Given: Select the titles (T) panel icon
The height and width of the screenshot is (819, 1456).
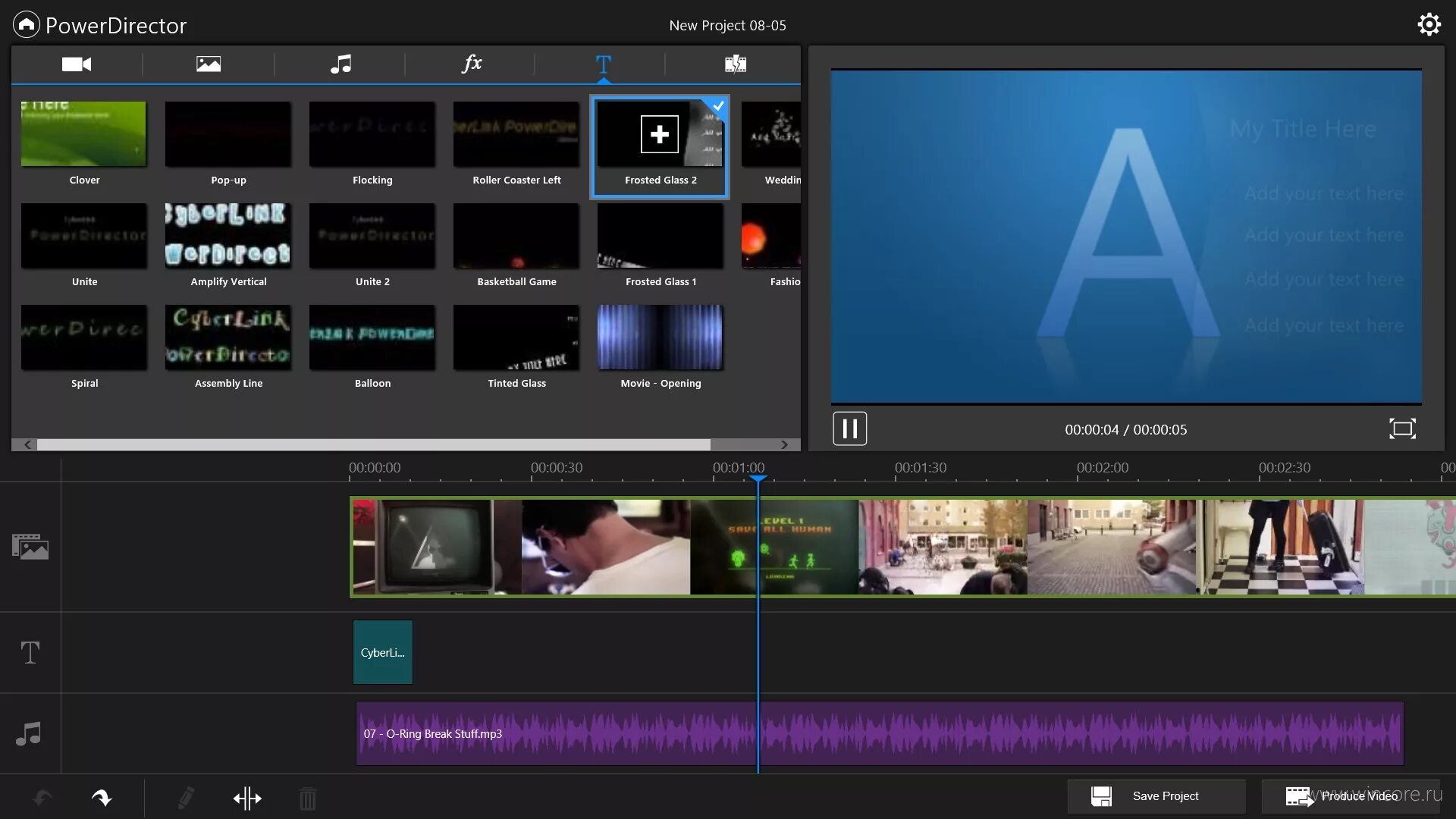Looking at the screenshot, I should (x=603, y=64).
